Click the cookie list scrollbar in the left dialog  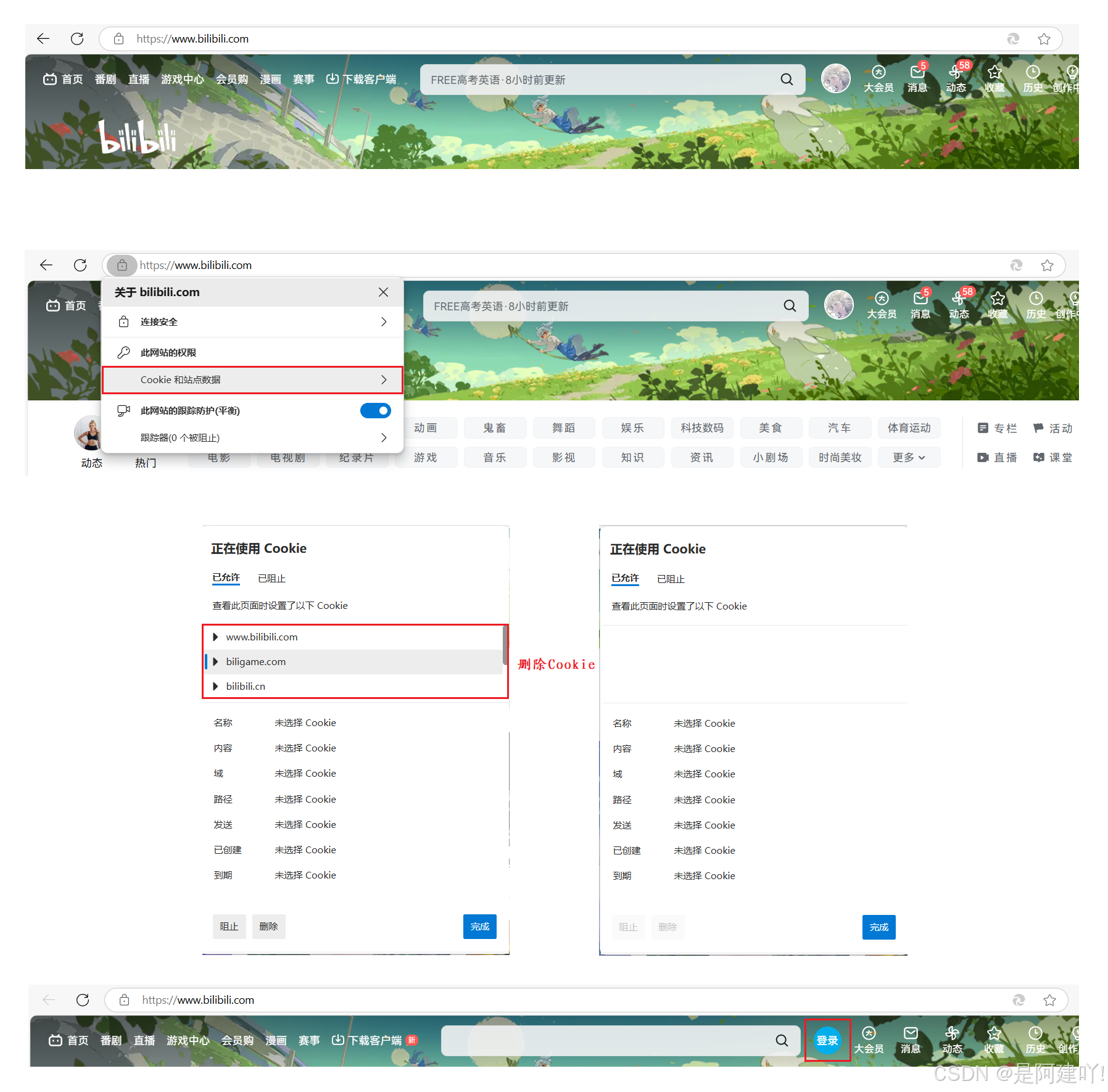[505, 645]
